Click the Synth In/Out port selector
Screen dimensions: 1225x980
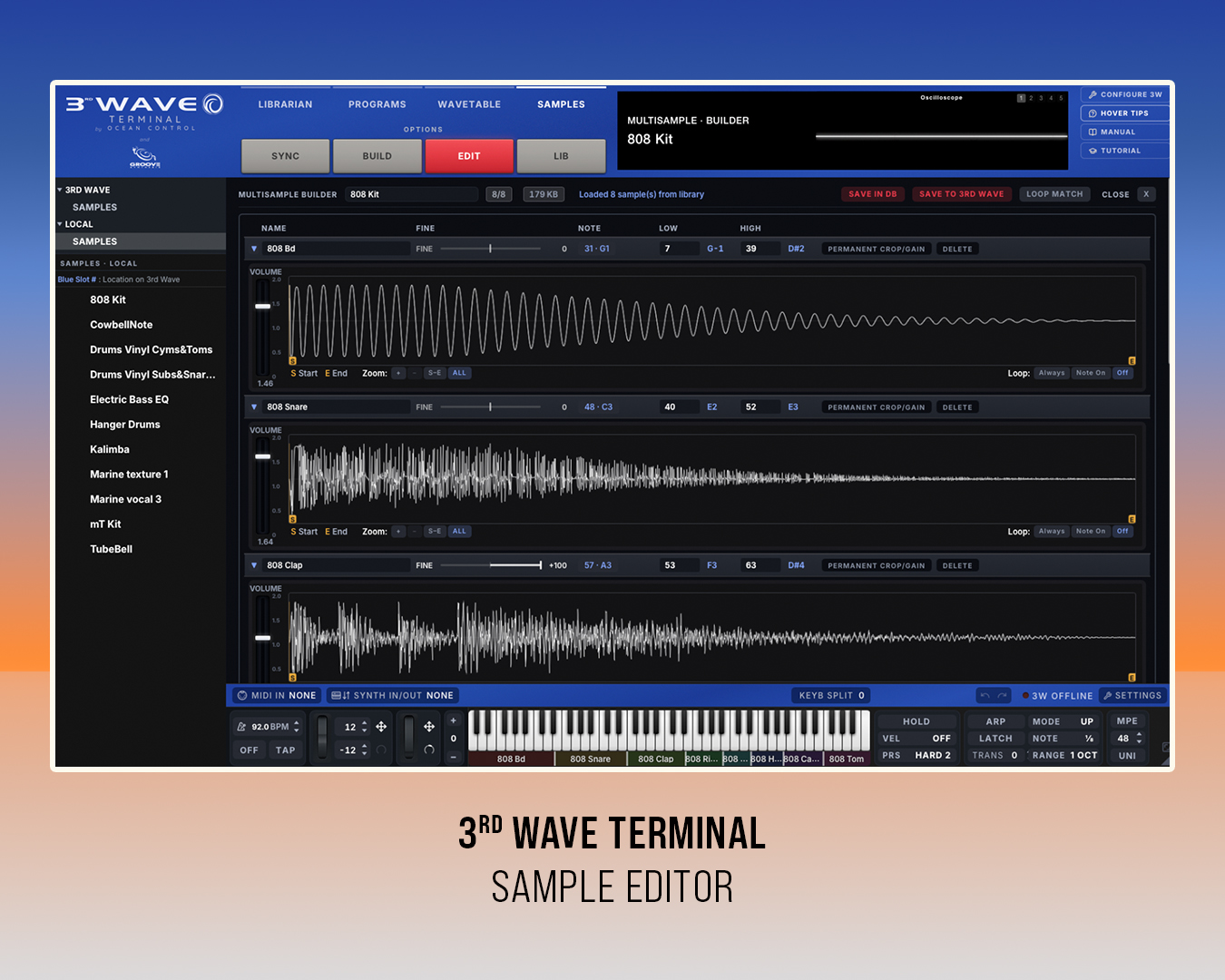tap(392, 696)
